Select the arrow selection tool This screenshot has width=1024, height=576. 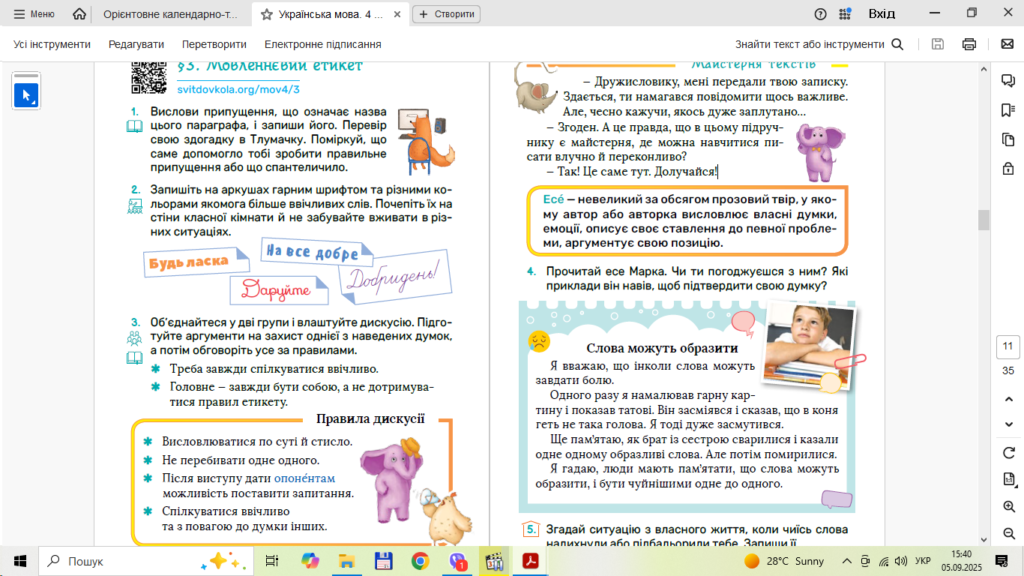[x=26, y=95]
